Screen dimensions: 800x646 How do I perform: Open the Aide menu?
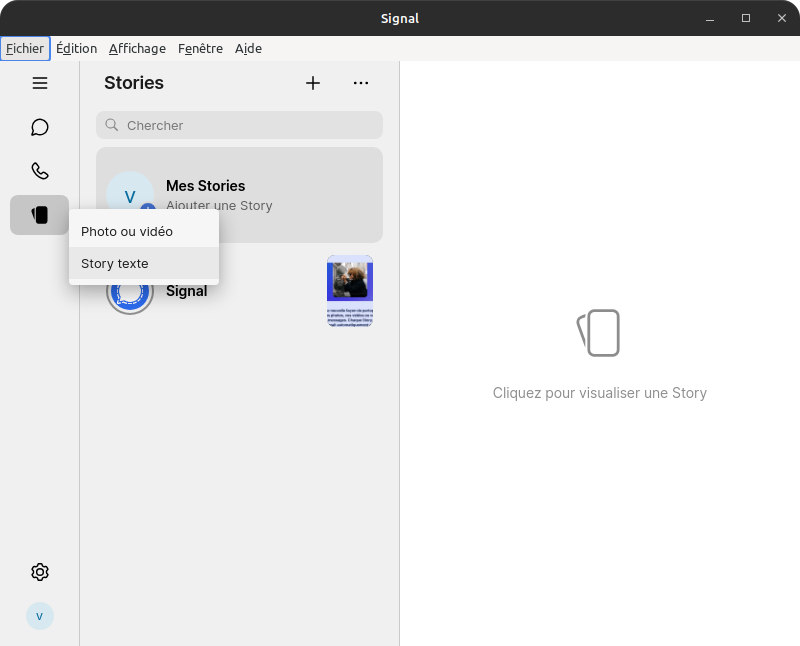[x=248, y=48]
